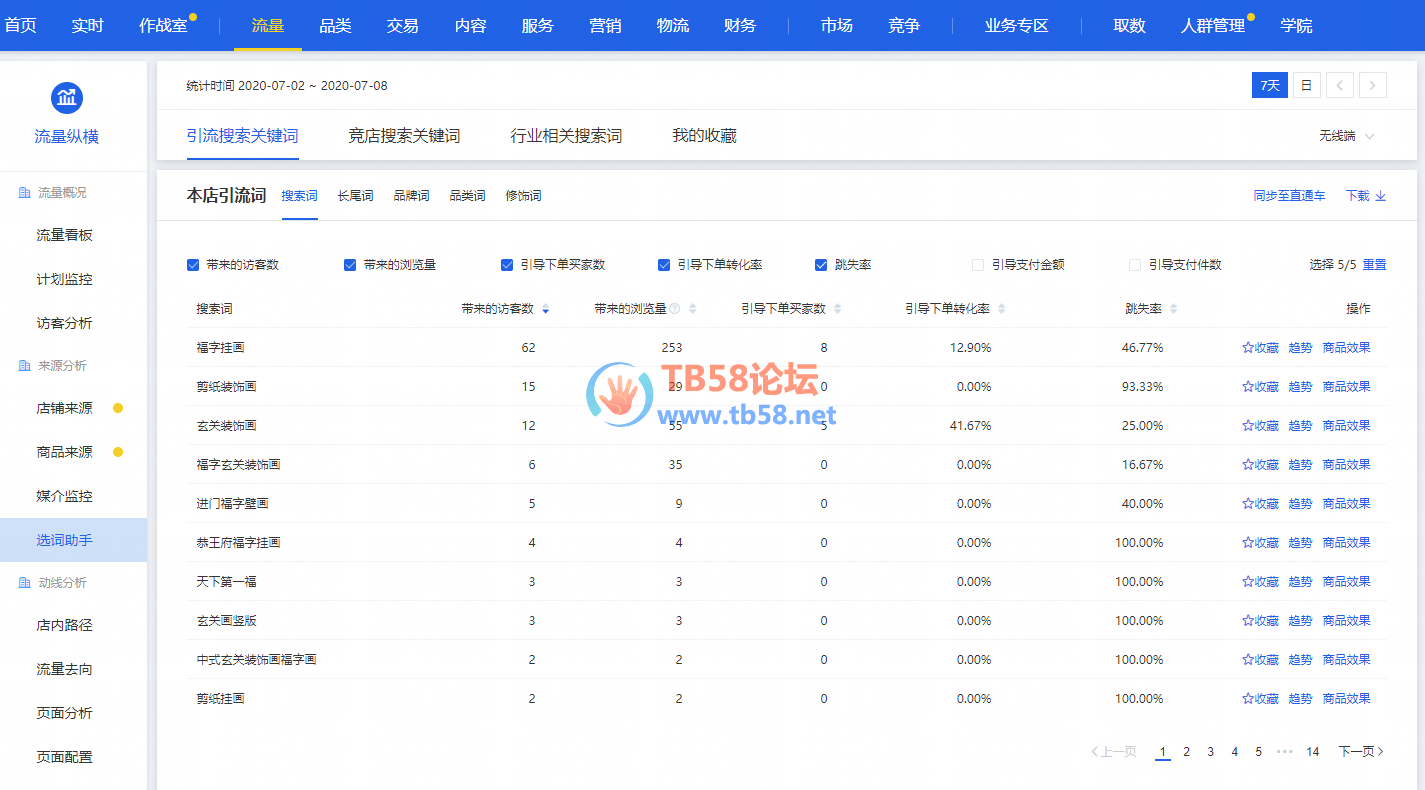
Task: Check the 引导支付件数 checkbox
Action: tap(1135, 265)
